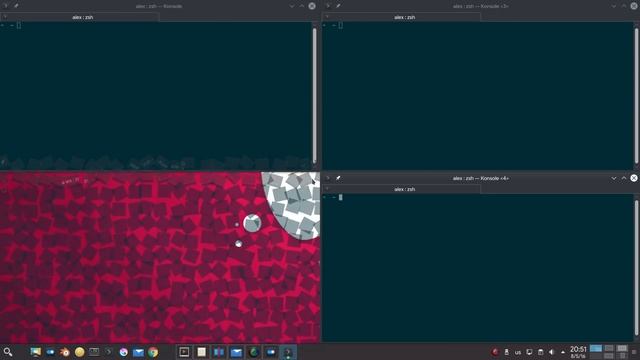Launch Google Chrome from the panel
Image resolution: width=640 pixels, height=360 pixels.
pyautogui.click(x=153, y=352)
